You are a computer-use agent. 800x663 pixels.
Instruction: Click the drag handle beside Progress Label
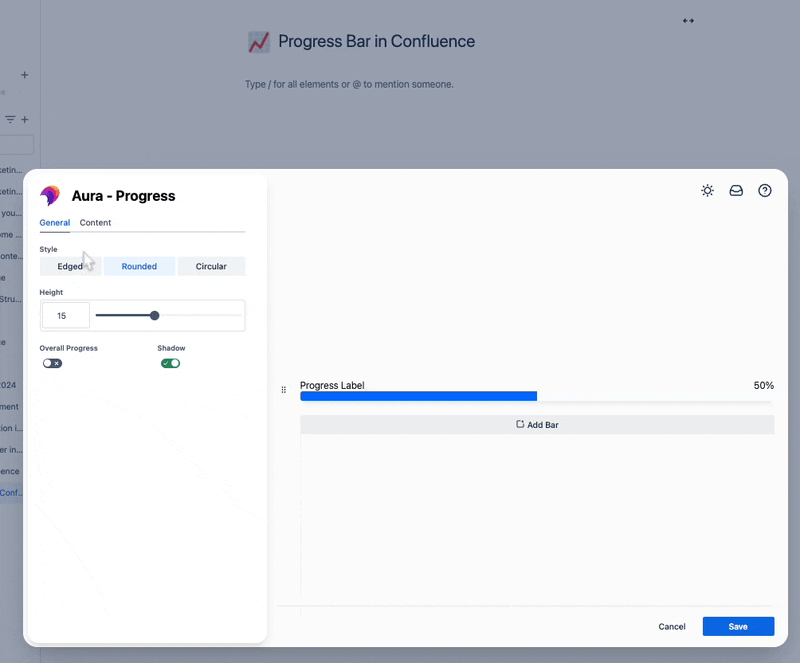[284, 390]
